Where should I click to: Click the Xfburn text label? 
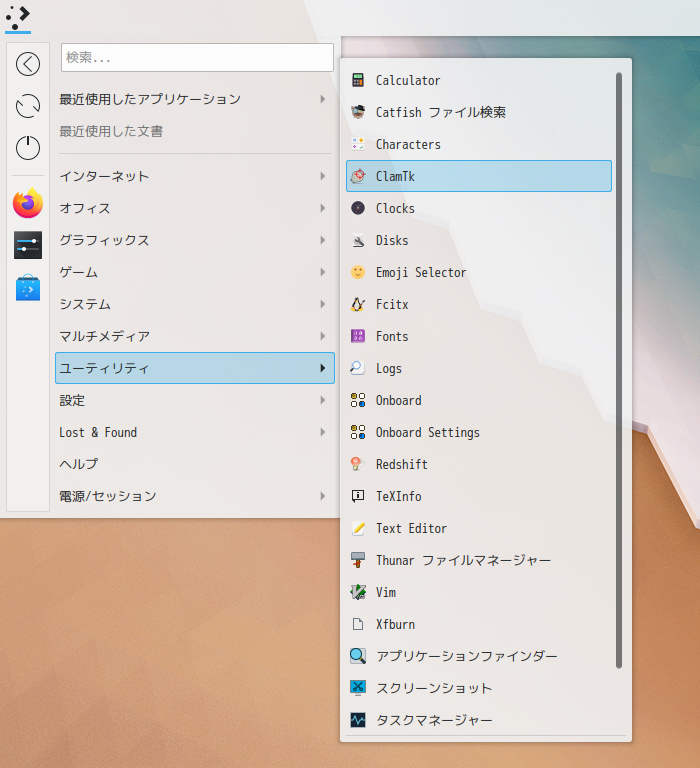tap(395, 624)
